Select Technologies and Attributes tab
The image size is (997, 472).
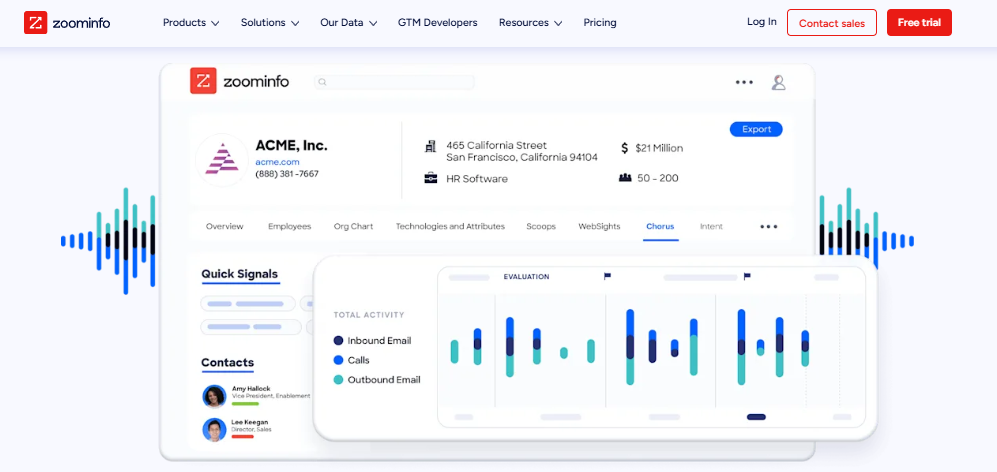[450, 226]
